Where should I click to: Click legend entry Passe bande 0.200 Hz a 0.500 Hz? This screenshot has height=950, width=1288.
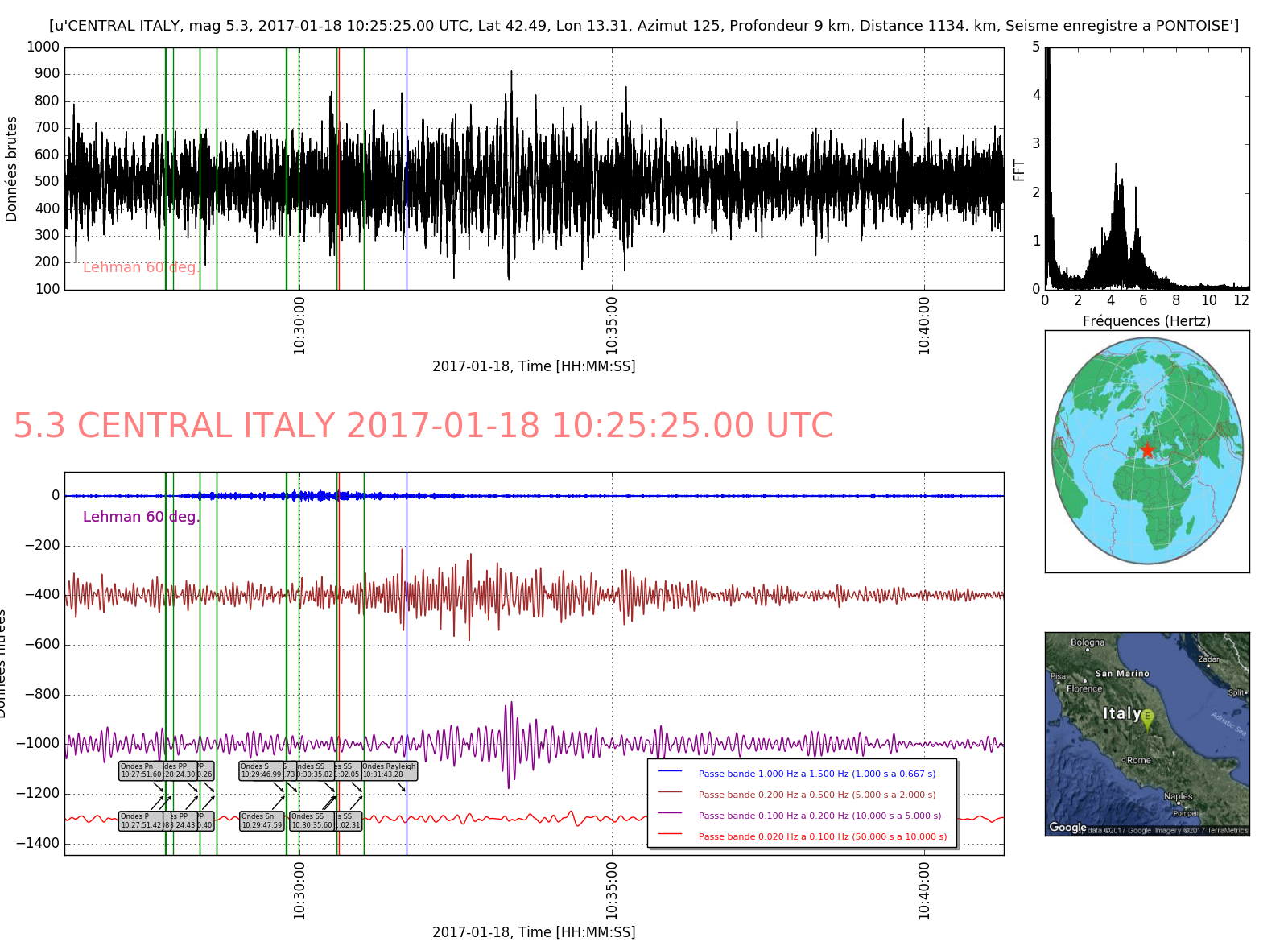pyautogui.click(x=816, y=795)
